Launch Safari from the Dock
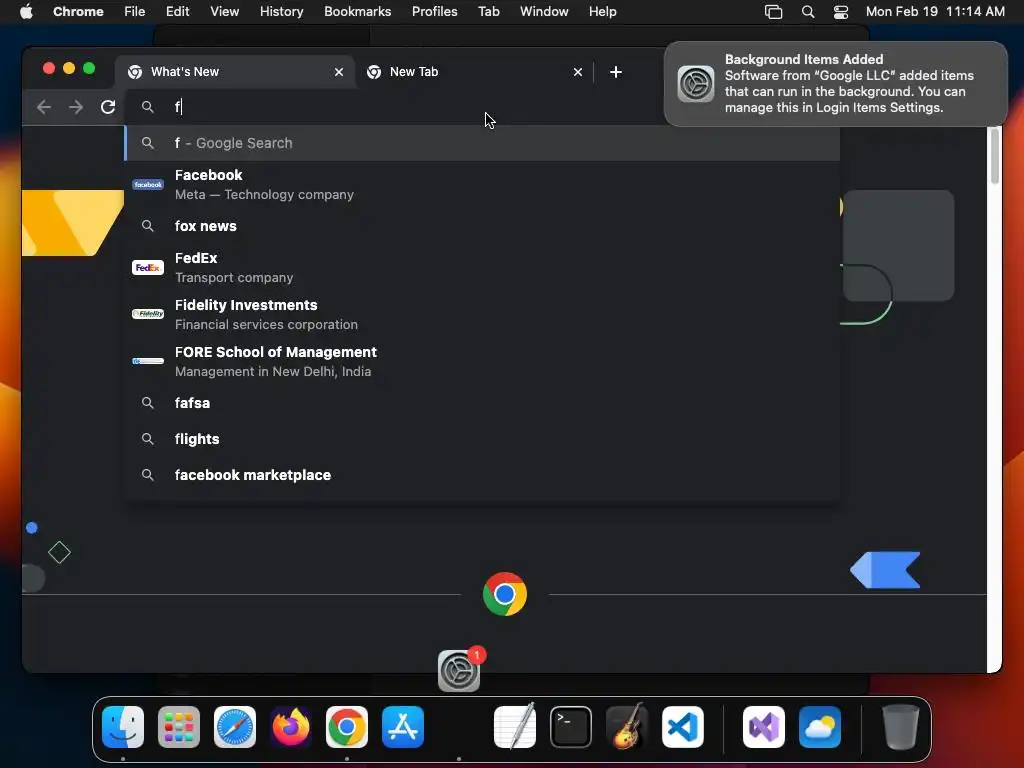 [235, 727]
